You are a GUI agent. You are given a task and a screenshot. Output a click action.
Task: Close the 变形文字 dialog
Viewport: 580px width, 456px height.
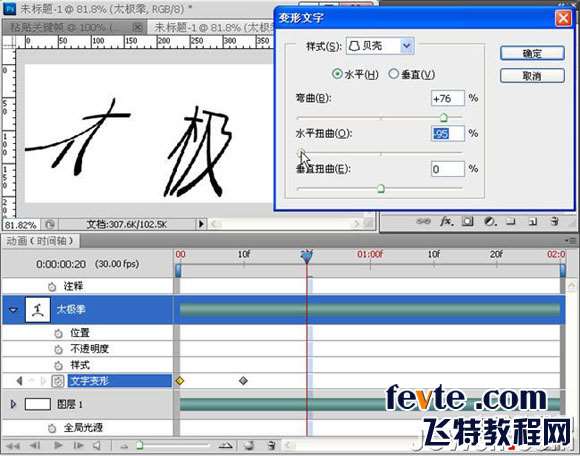563,17
